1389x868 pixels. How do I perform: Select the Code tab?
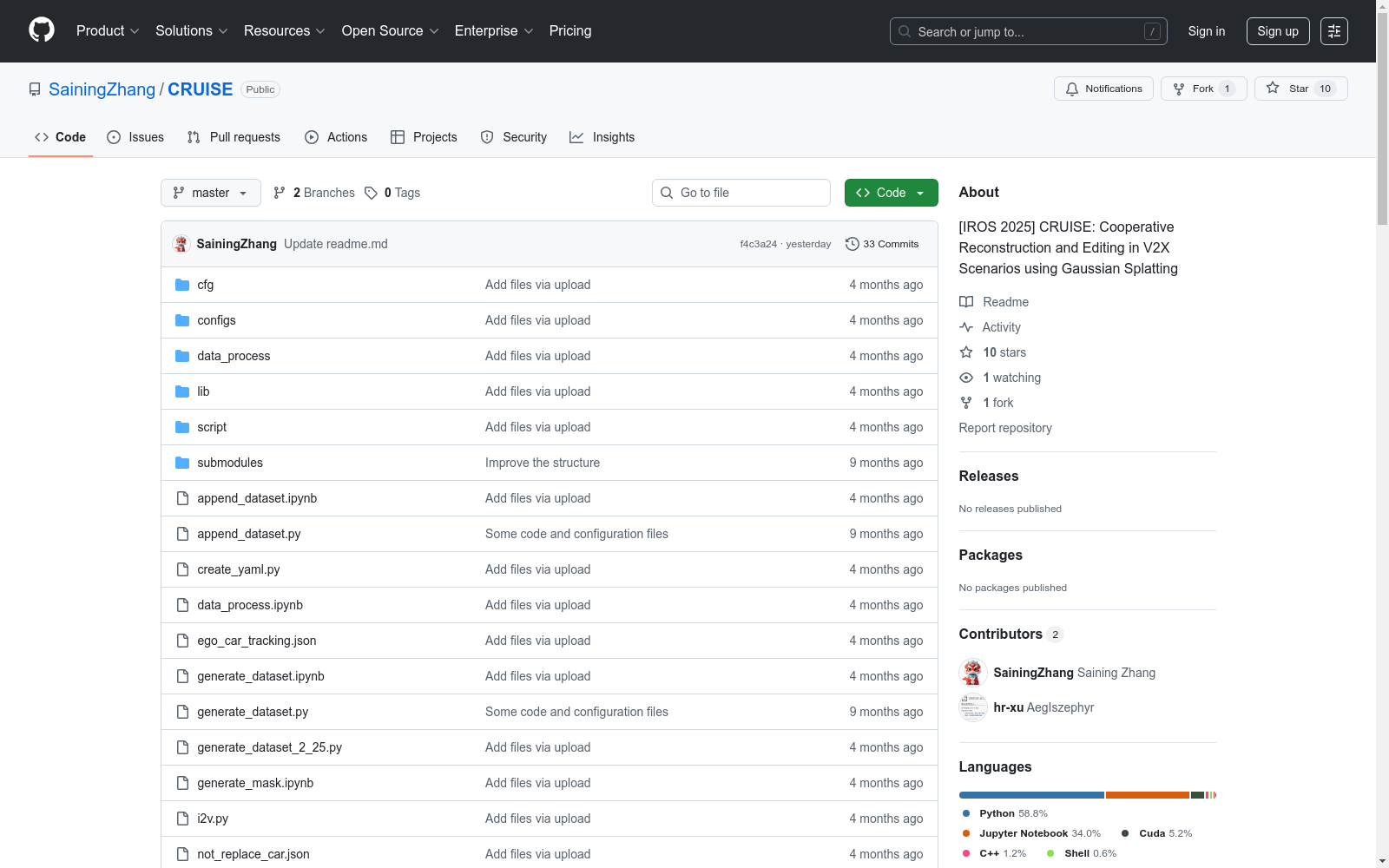pos(61,137)
